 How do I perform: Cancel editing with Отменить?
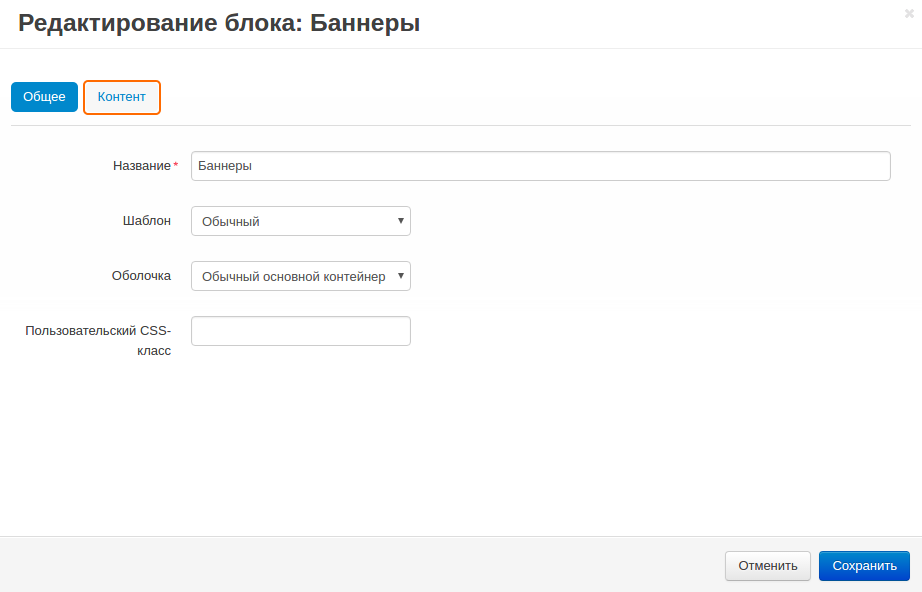click(767, 566)
